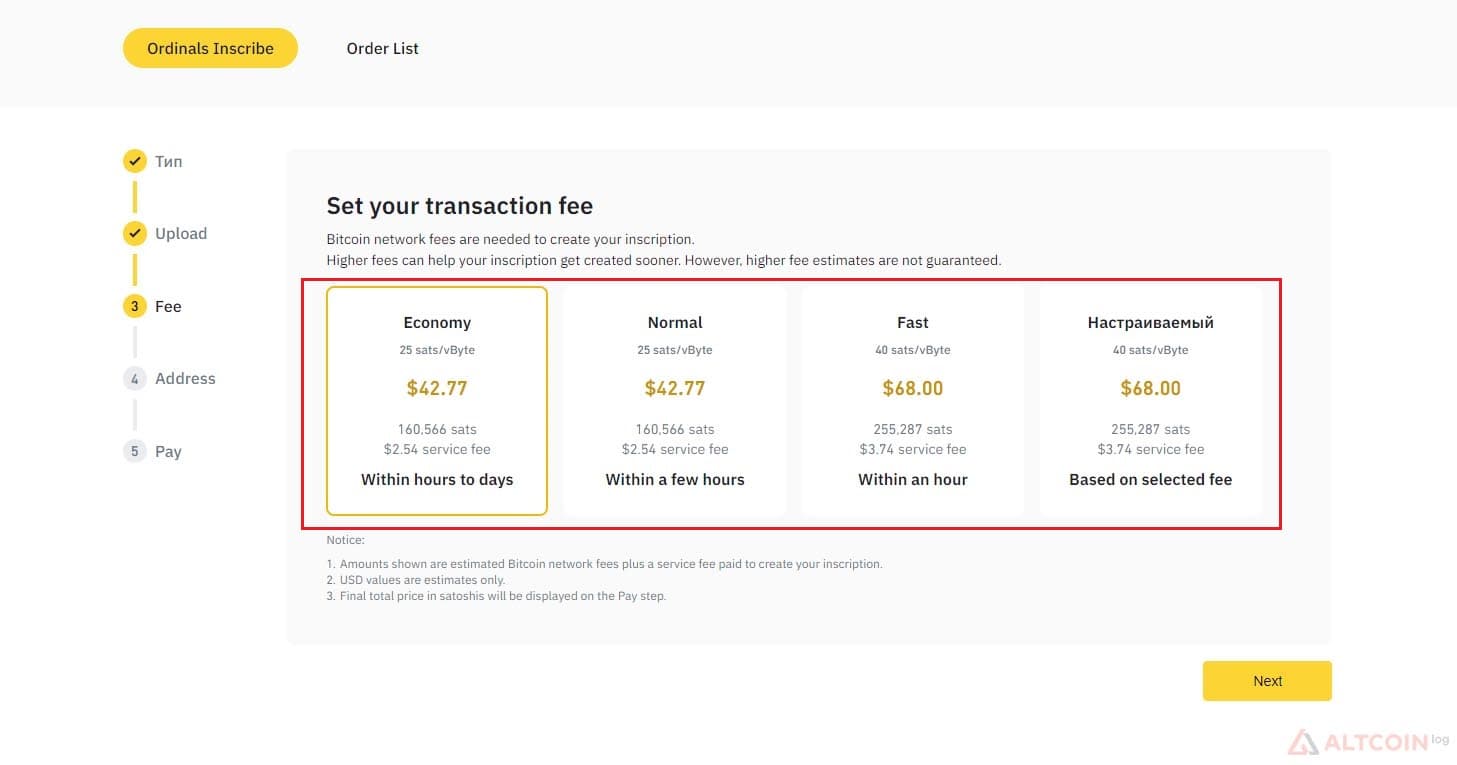Viewport: 1457px width, 765px height.
Task: Click the Тип step checkmark icon
Action: (135, 161)
